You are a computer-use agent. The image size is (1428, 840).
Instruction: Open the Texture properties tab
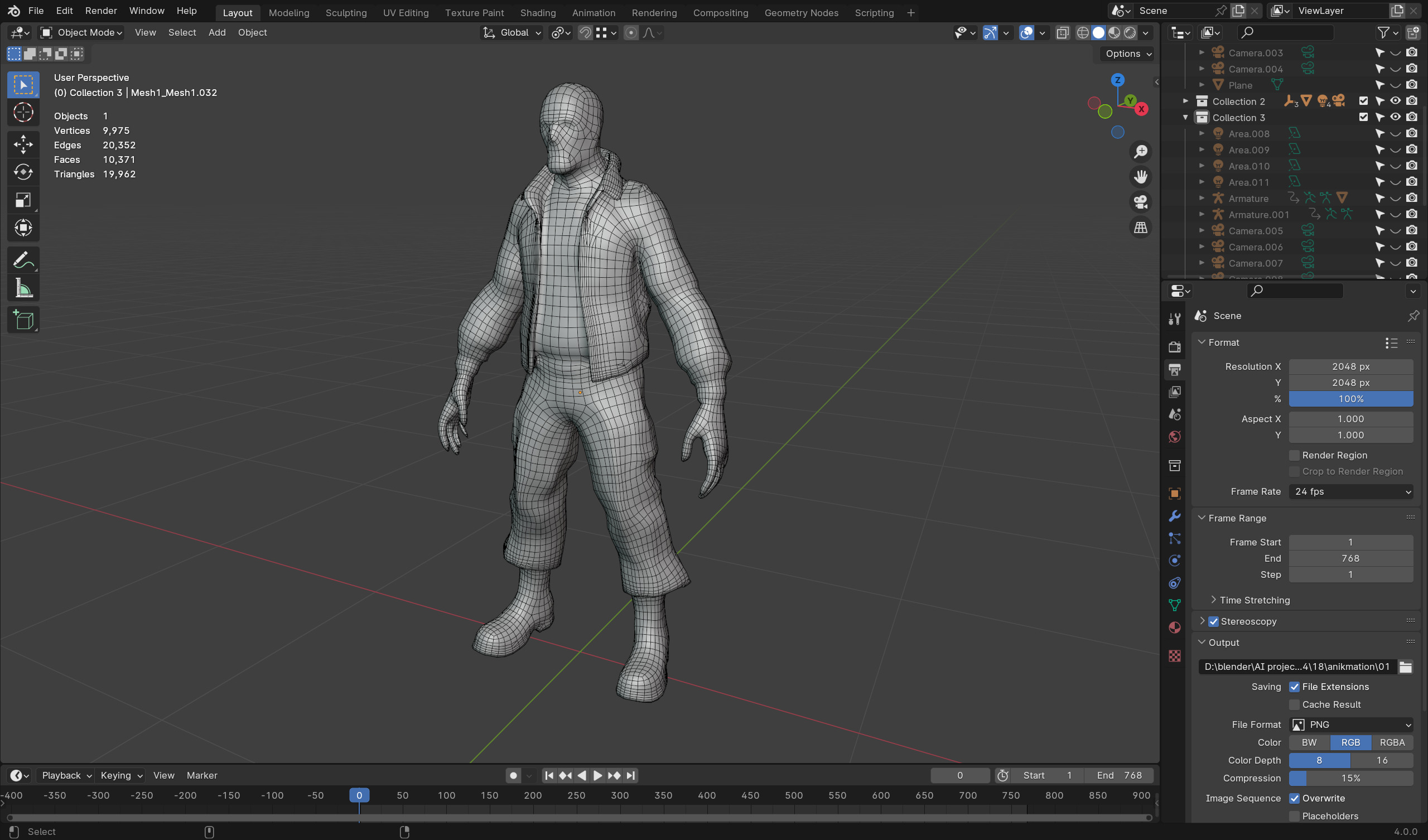[x=1174, y=656]
